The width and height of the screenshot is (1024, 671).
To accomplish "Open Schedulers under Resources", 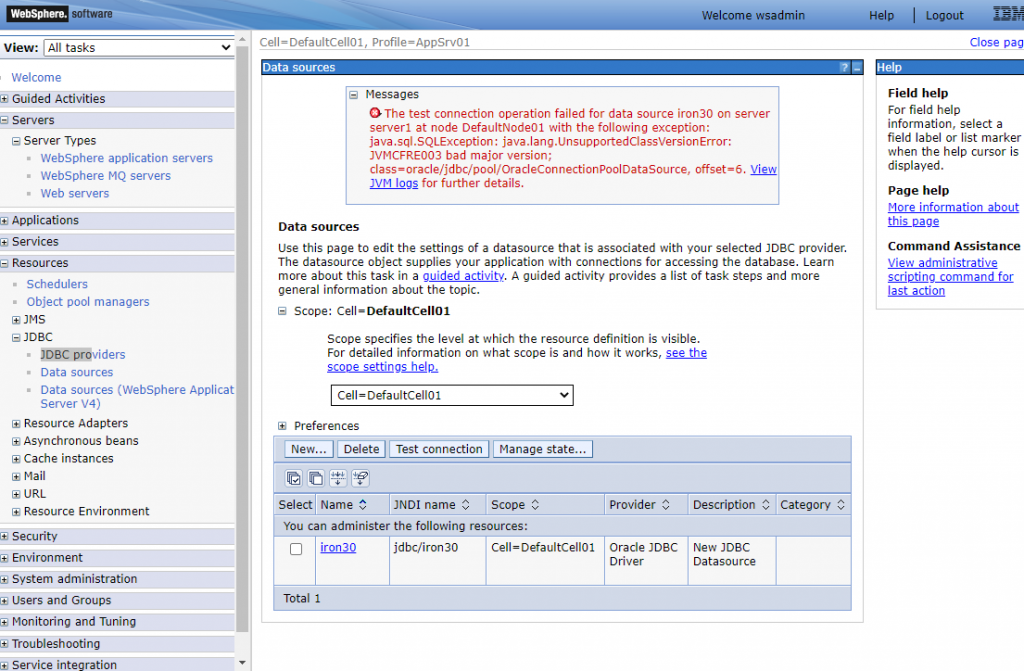I will [x=57, y=284].
